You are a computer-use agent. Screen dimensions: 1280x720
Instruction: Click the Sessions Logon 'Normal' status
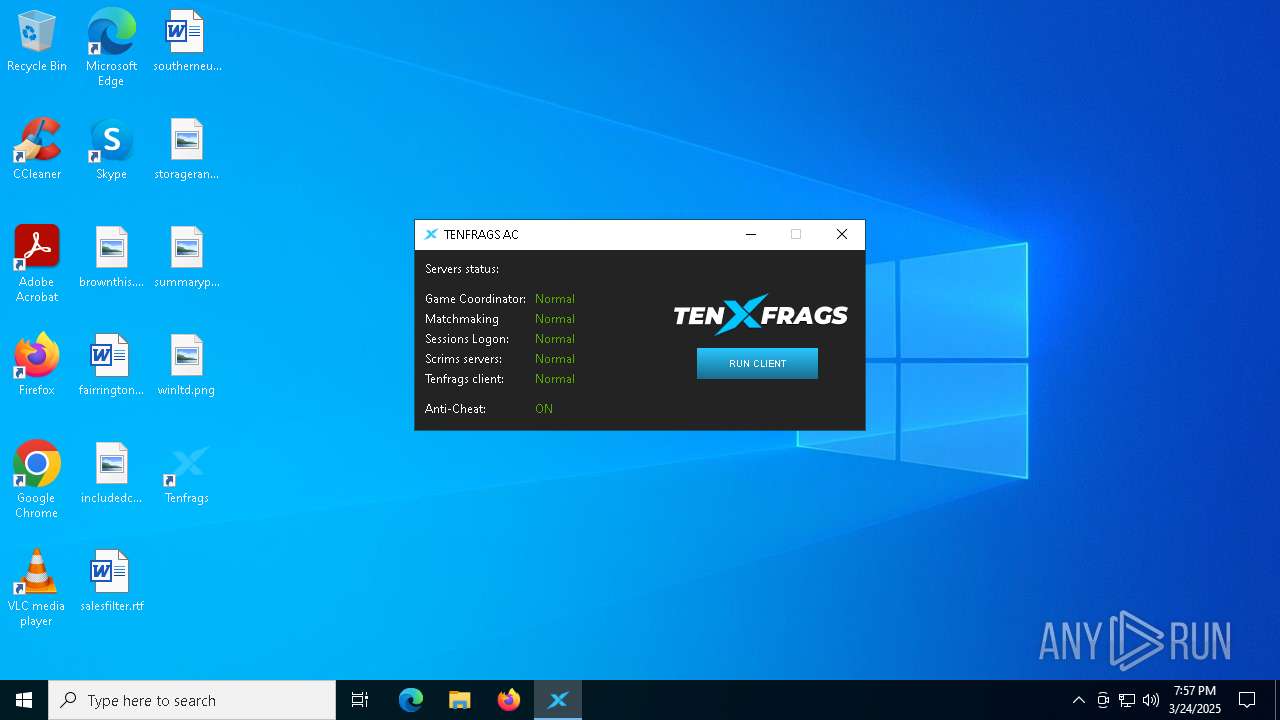click(555, 339)
